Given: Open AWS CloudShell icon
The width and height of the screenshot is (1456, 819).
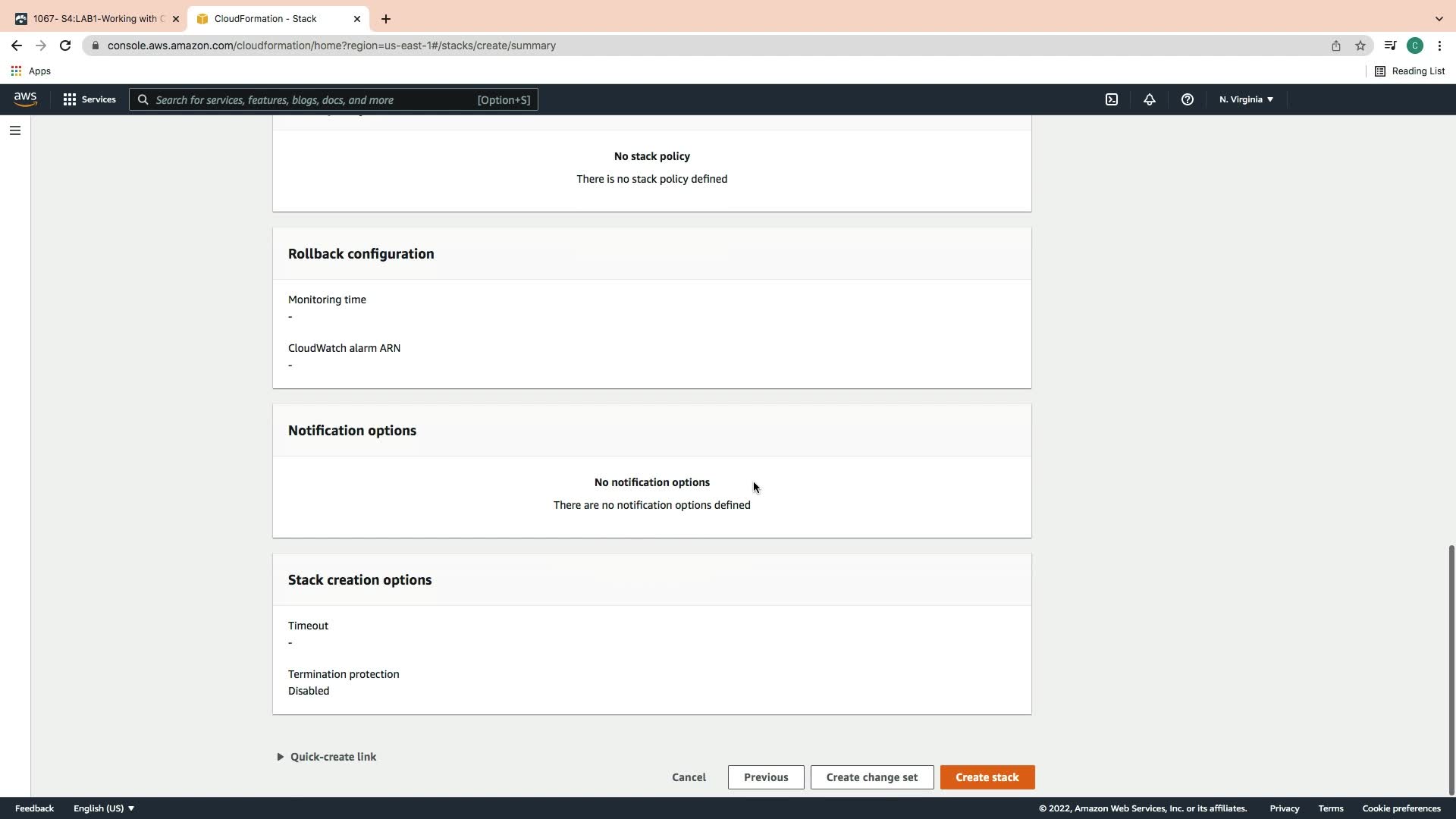Looking at the screenshot, I should [x=1111, y=99].
